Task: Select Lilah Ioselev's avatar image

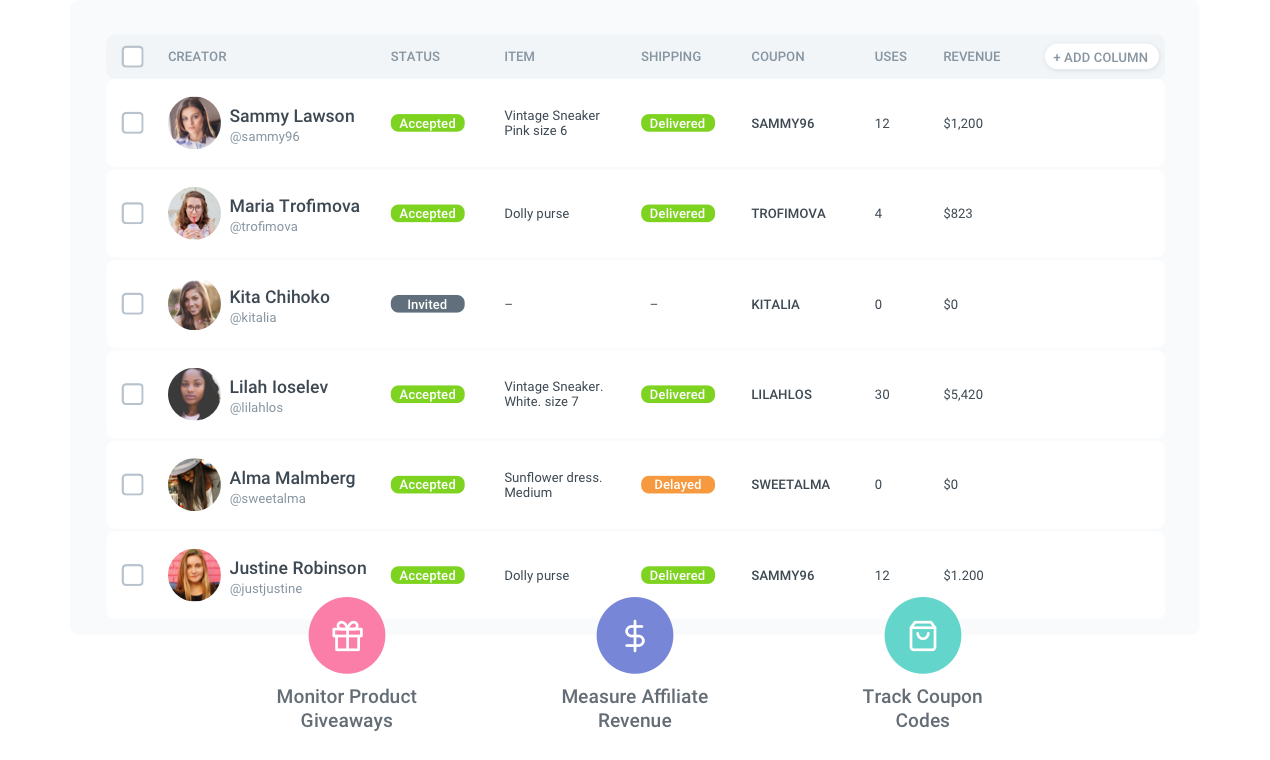Action: (x=194, y=394)
